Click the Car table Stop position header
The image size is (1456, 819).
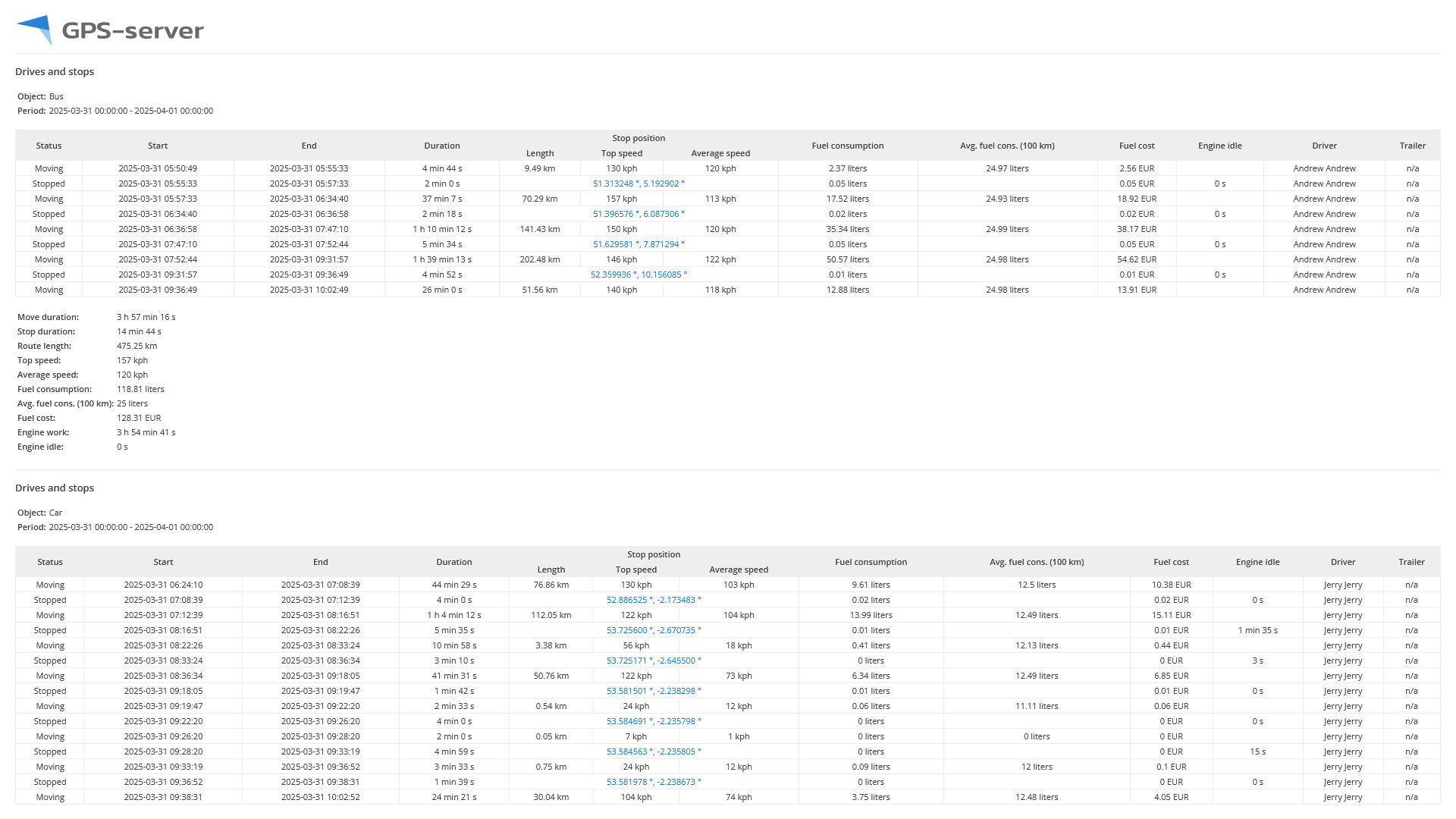pos(653,554)
